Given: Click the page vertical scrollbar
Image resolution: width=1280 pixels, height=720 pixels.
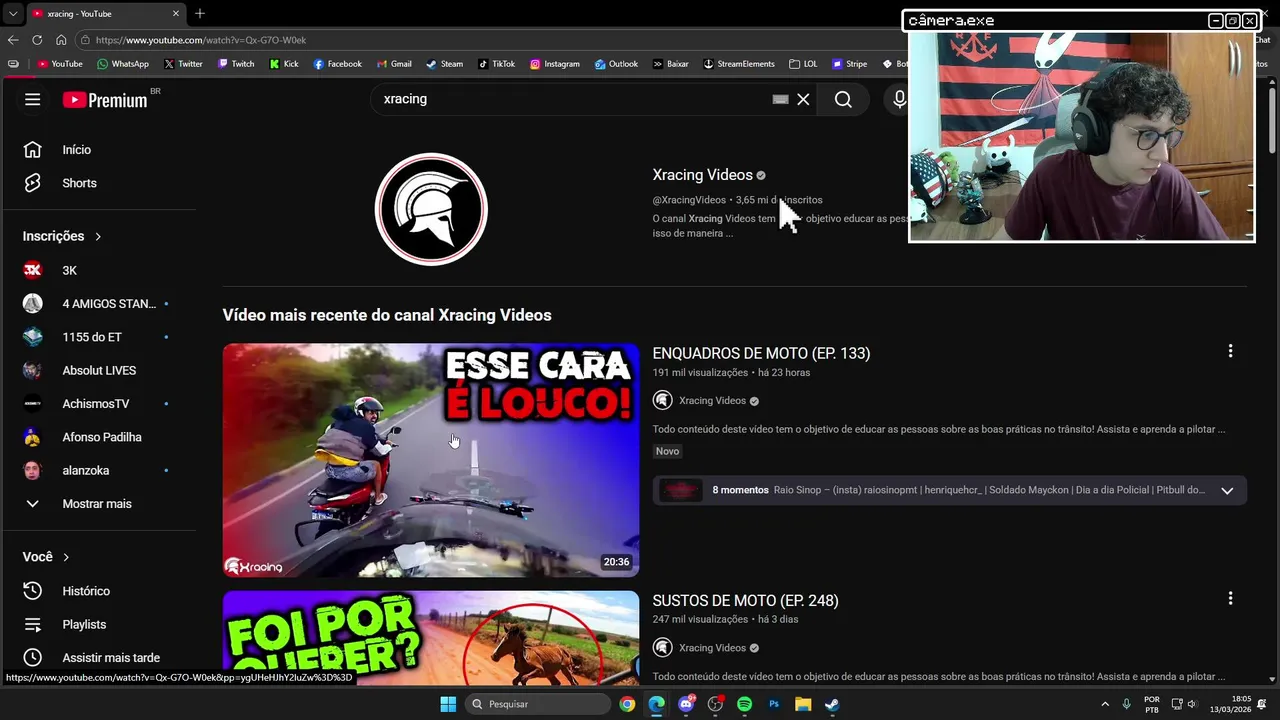Looking at the screenshot, I should click(x=1272, y=120).
